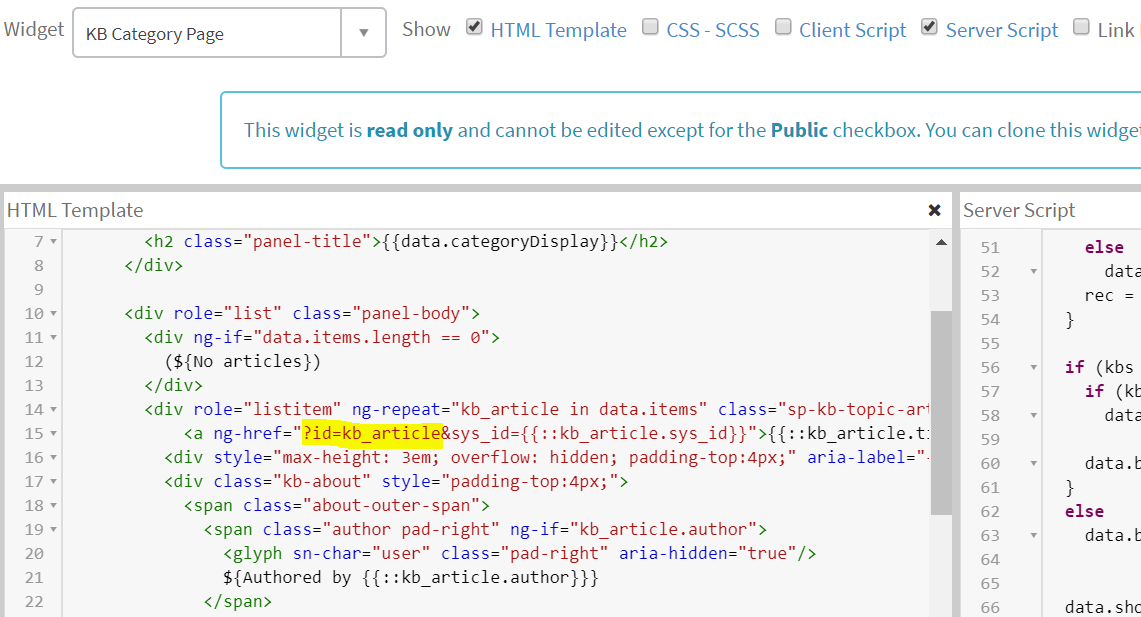The width and height of the screenshot is (1141, 617).
Task: Disable the Server Script checkbox
Action: 929,27
